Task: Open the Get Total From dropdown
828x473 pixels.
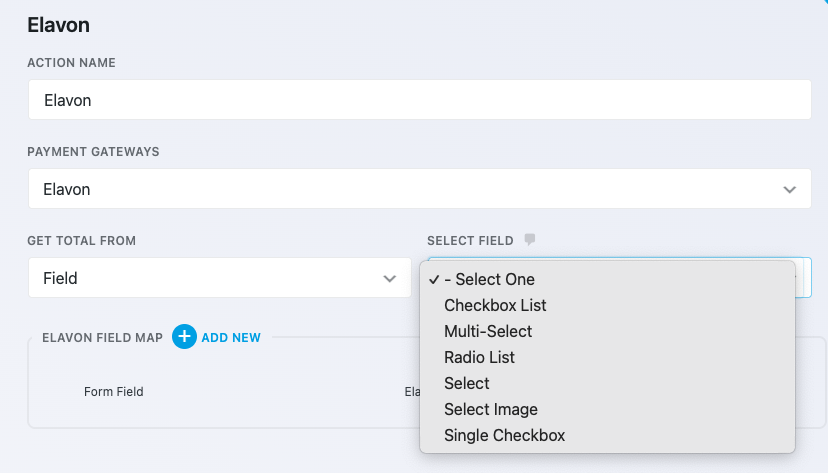Action: pos(220,278)
